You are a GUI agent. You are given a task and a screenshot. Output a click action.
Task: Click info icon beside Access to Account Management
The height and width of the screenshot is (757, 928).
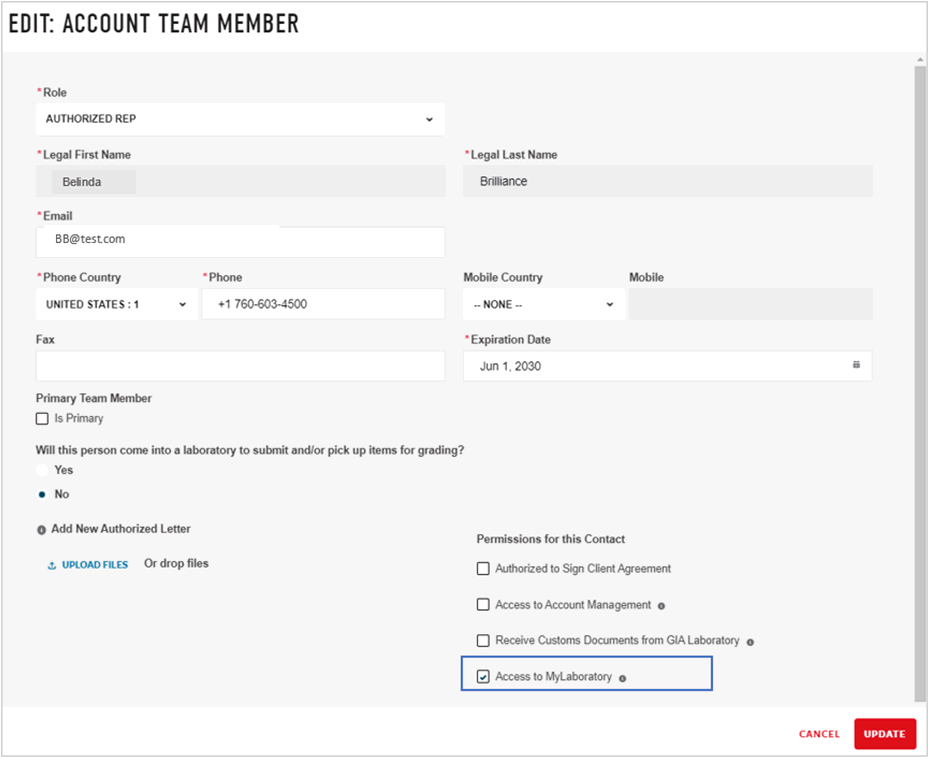click(x=662, y=605)
